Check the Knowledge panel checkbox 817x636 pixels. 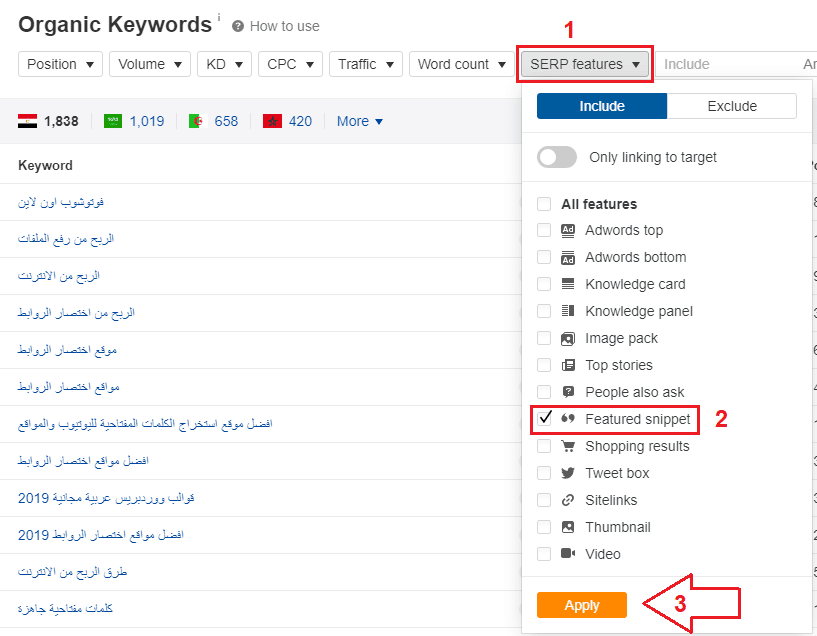[544, 311]
